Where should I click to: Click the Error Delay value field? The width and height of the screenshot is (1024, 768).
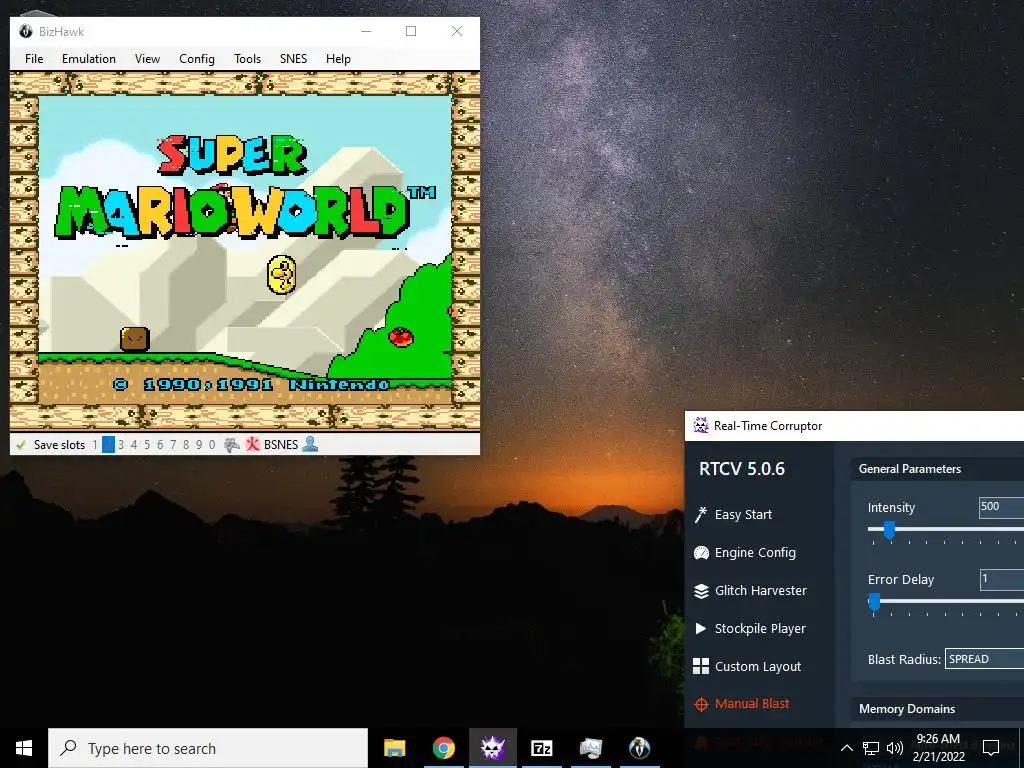tap(1002, 579)
